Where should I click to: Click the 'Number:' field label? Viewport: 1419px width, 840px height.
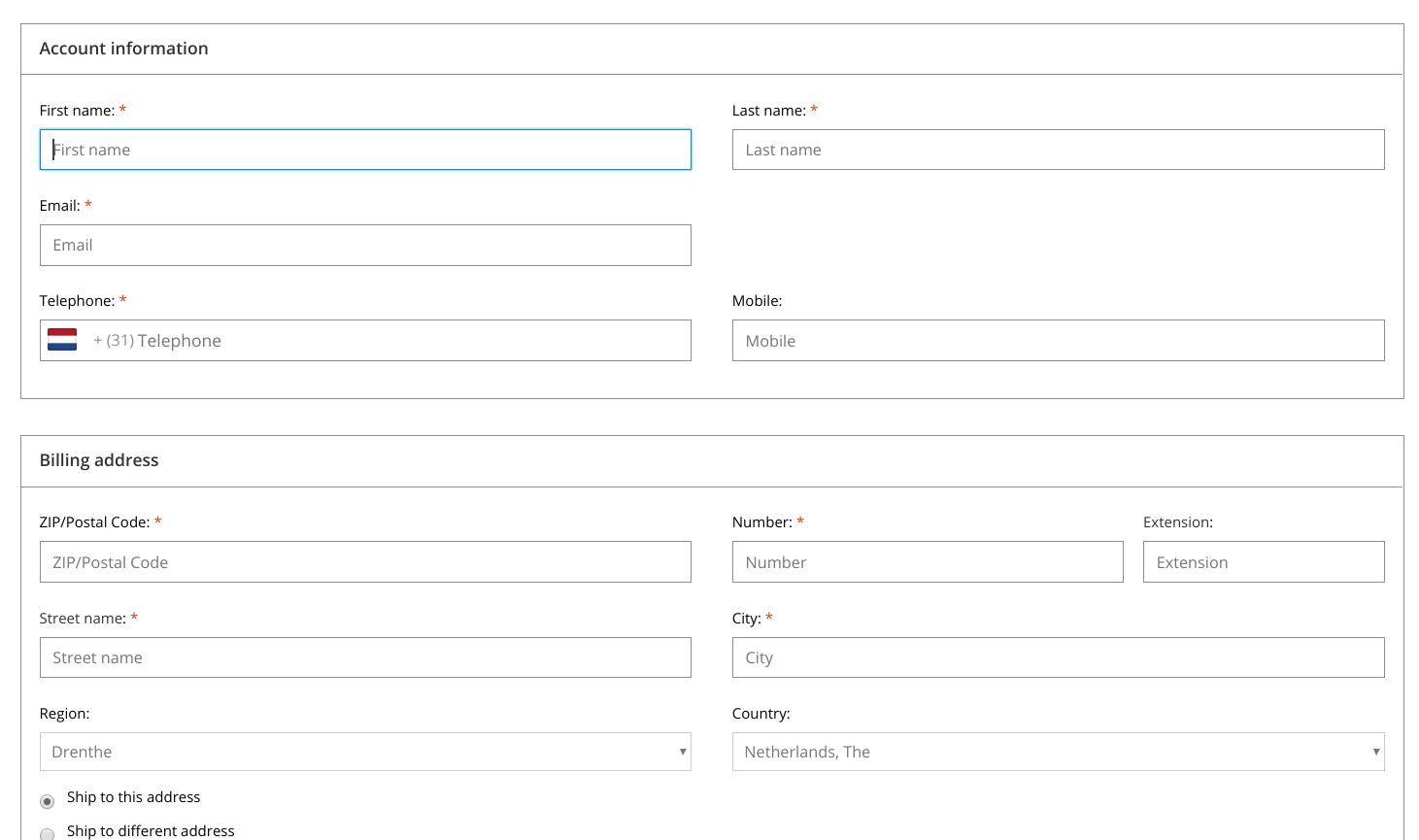pyautogui.click(x=762, y=522)
